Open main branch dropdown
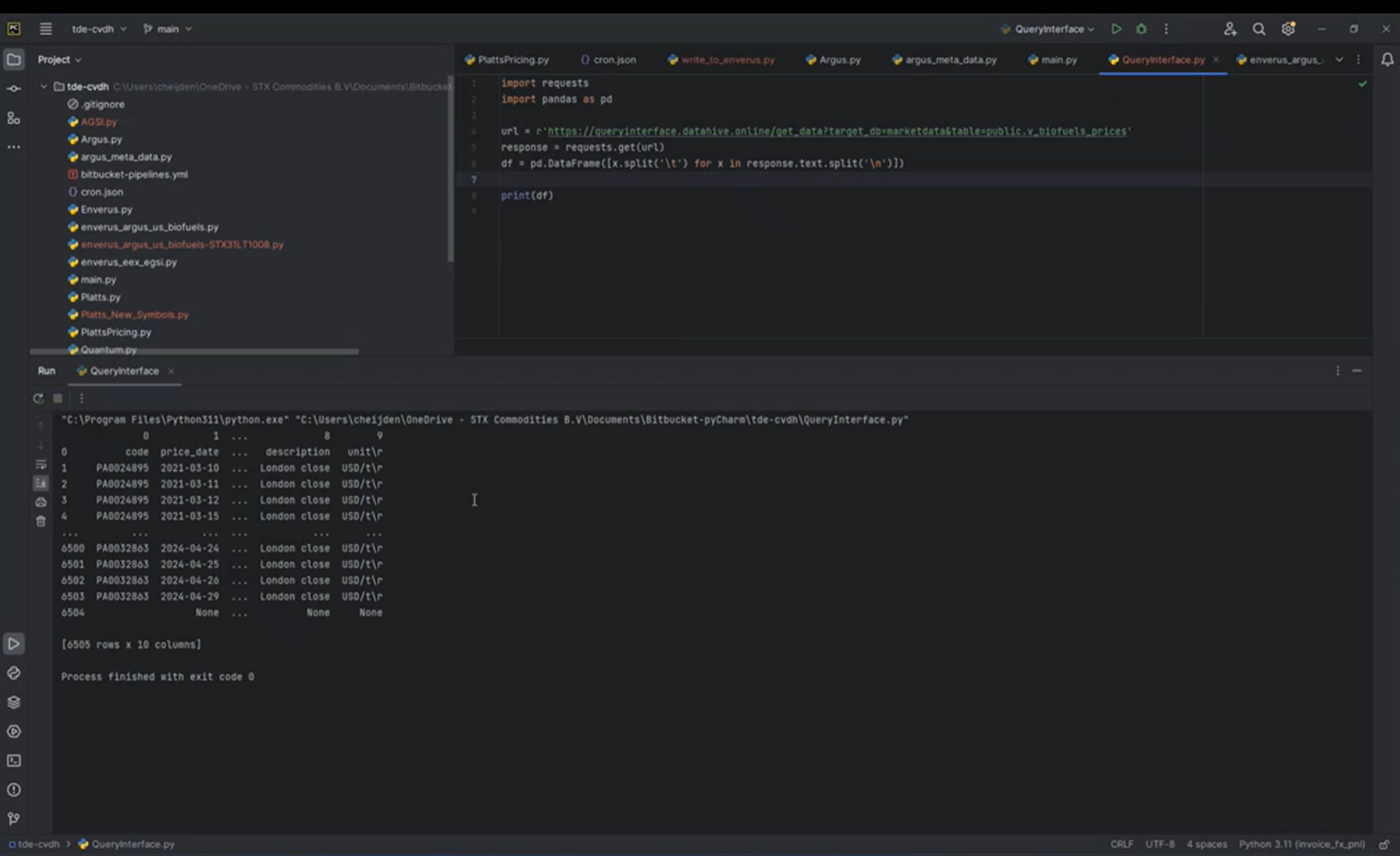This screenshot has width=1400, height=856. (x=167, y=28)
